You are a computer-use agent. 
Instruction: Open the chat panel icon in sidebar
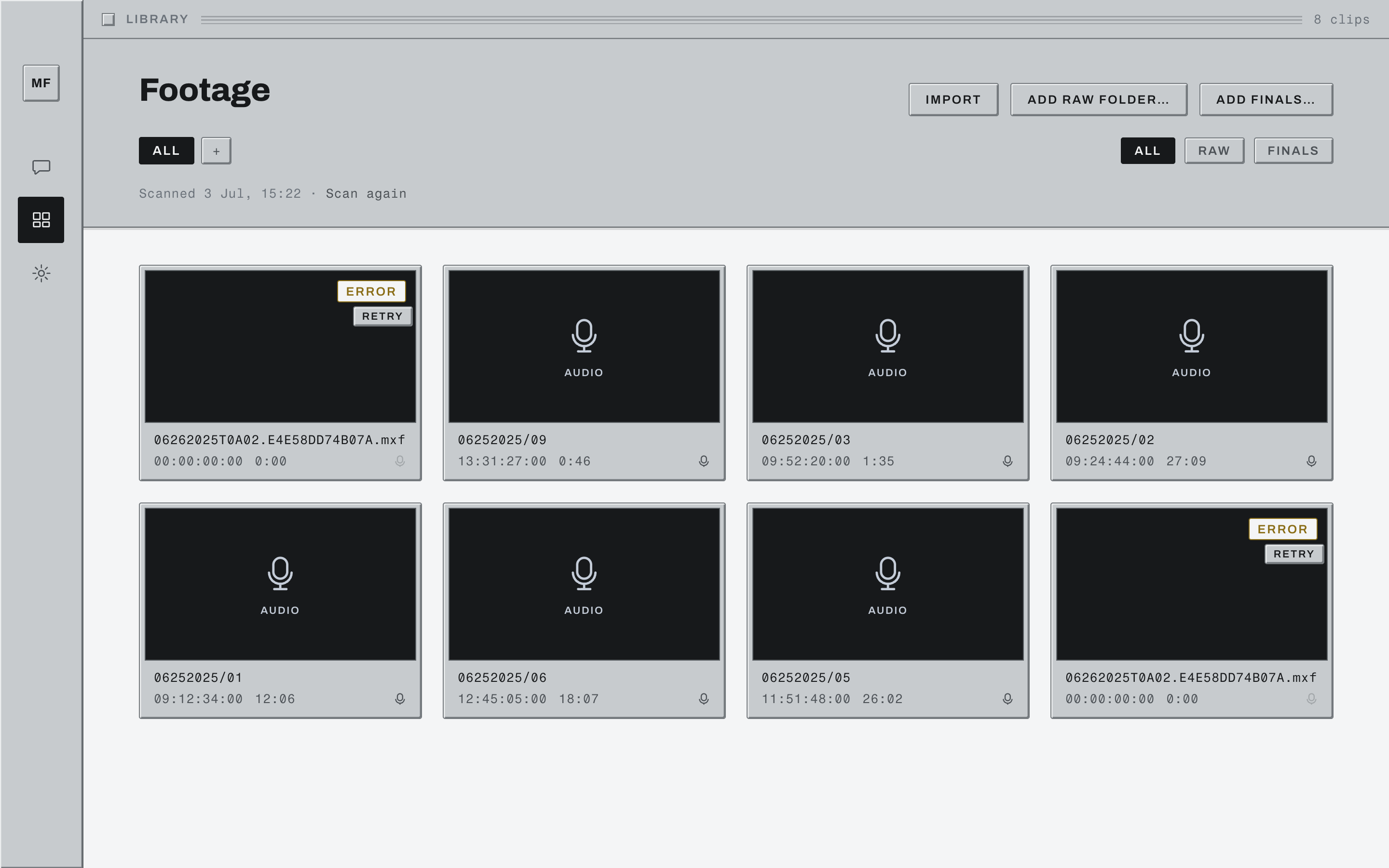[41, 167]
